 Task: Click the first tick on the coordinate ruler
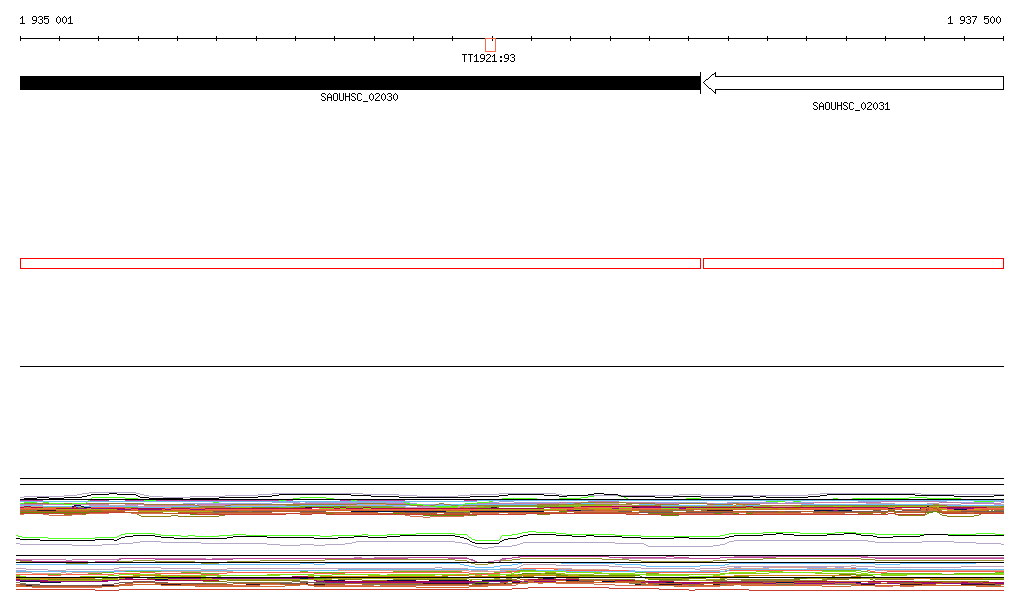(x=21, y=39)
